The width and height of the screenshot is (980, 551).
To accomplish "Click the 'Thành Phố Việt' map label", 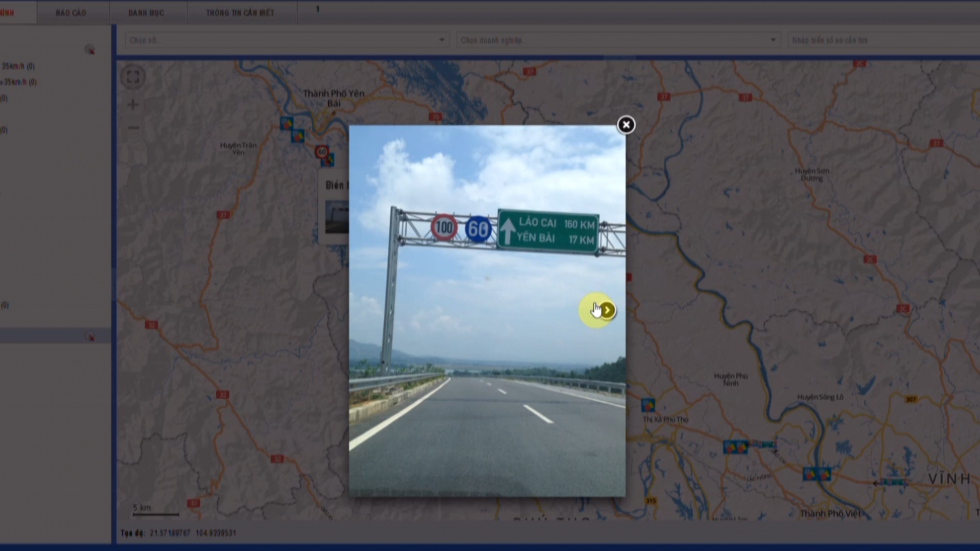I will 830,514.
